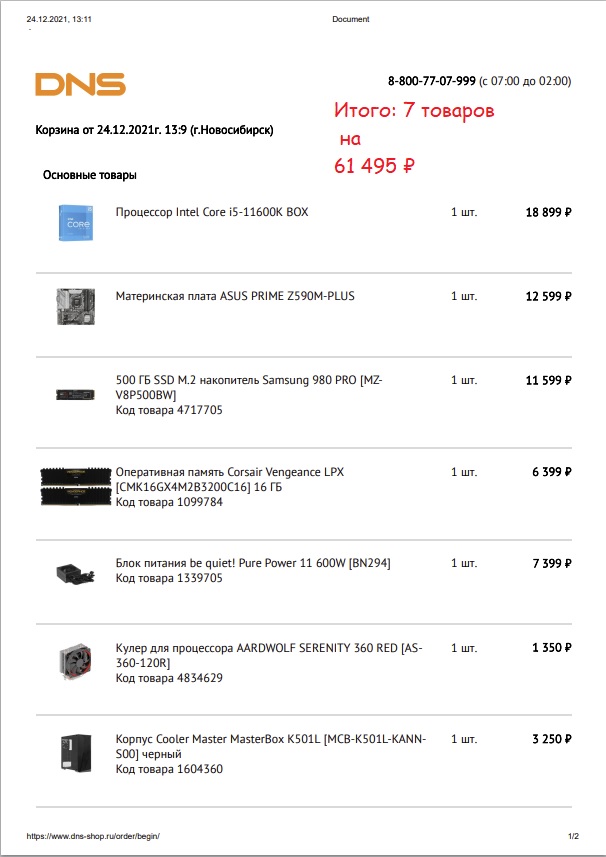Screen dimensions: 606x857
Task: Click the dns-shop.ru/order/begin footer URL
Action: [x=93, y=836]
